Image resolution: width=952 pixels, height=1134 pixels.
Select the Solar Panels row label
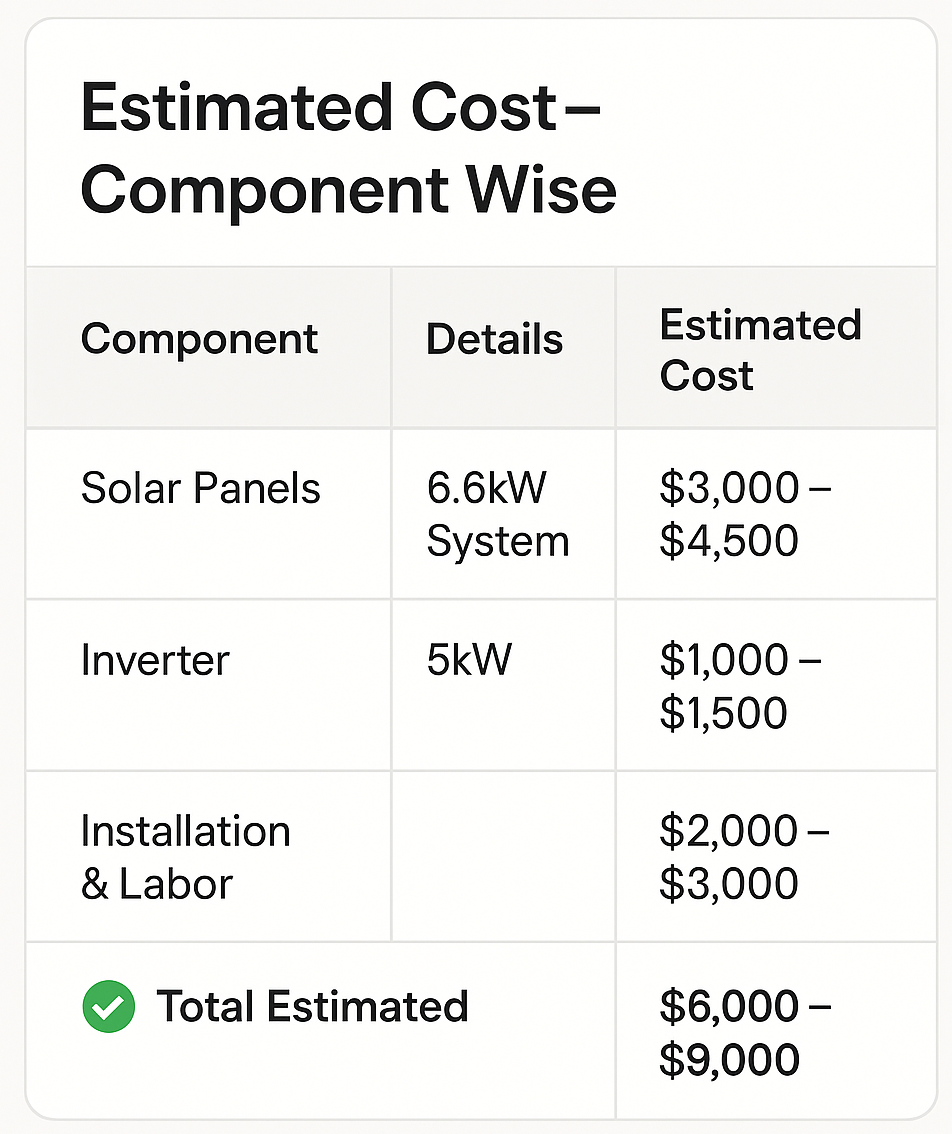[200, 487]
